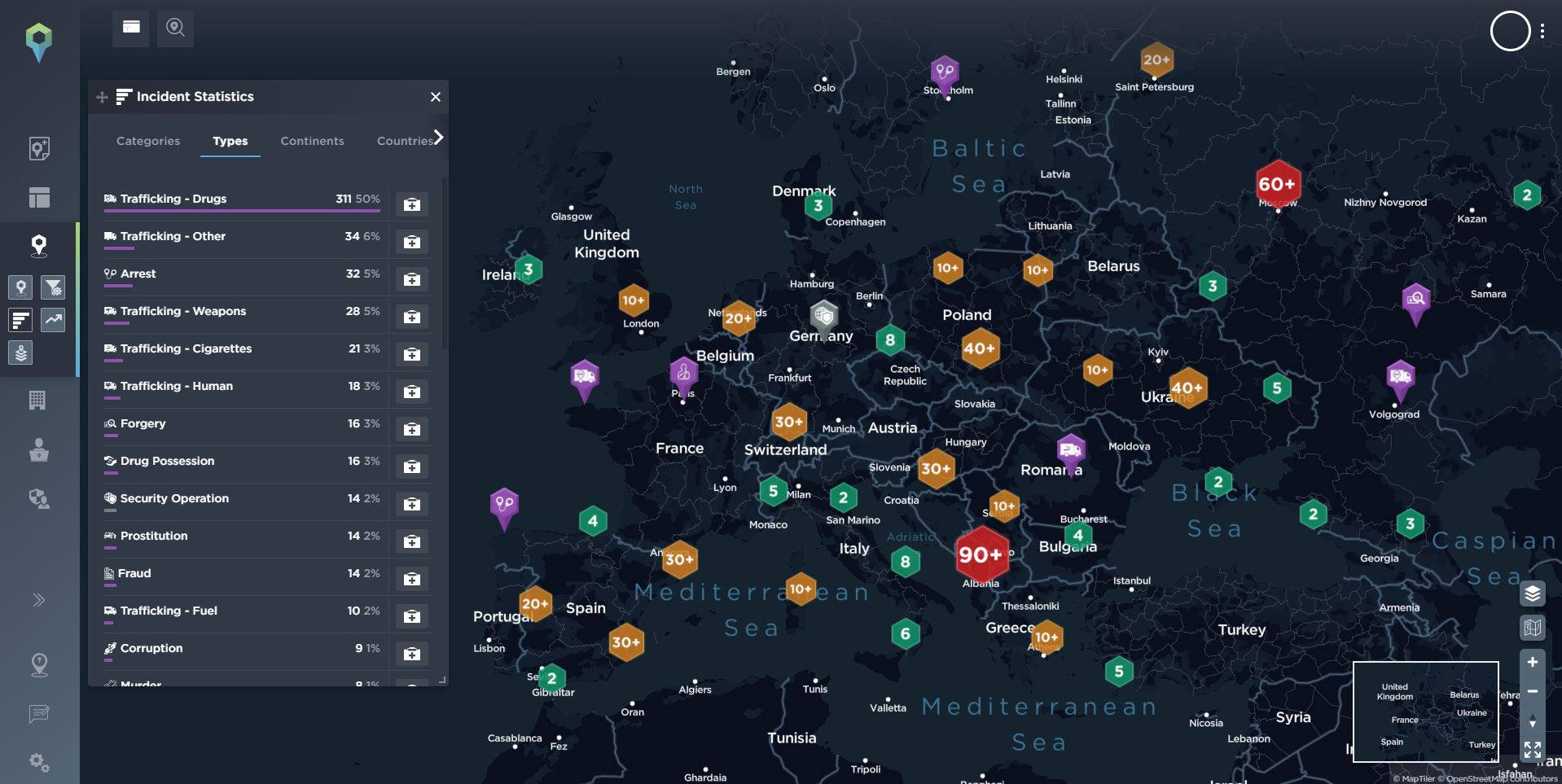The height and width of the screenshot is (784, 1562).
Task: Click the purple marker at Paris
Action: pyautogui.click(x=683, y=376)
